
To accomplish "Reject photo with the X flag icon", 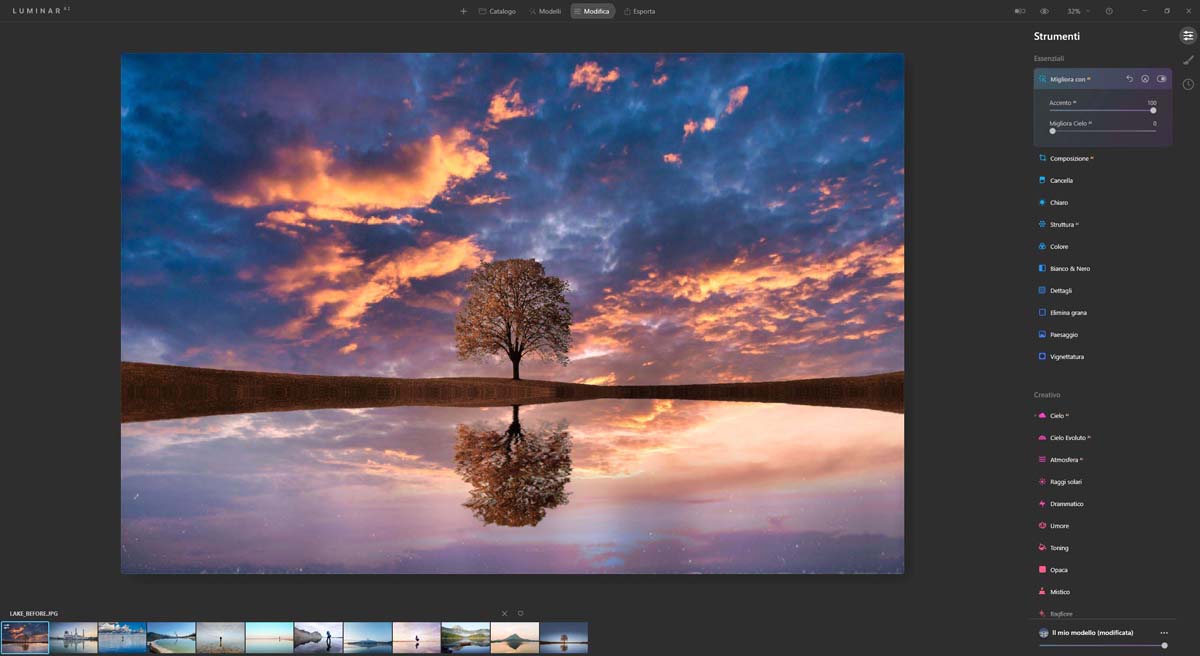I will [x=504, y=613].
